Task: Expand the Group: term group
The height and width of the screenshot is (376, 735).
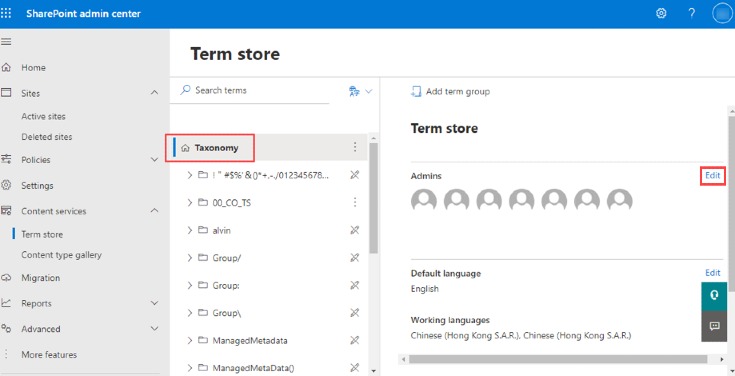Action: [x=190, y=285]
